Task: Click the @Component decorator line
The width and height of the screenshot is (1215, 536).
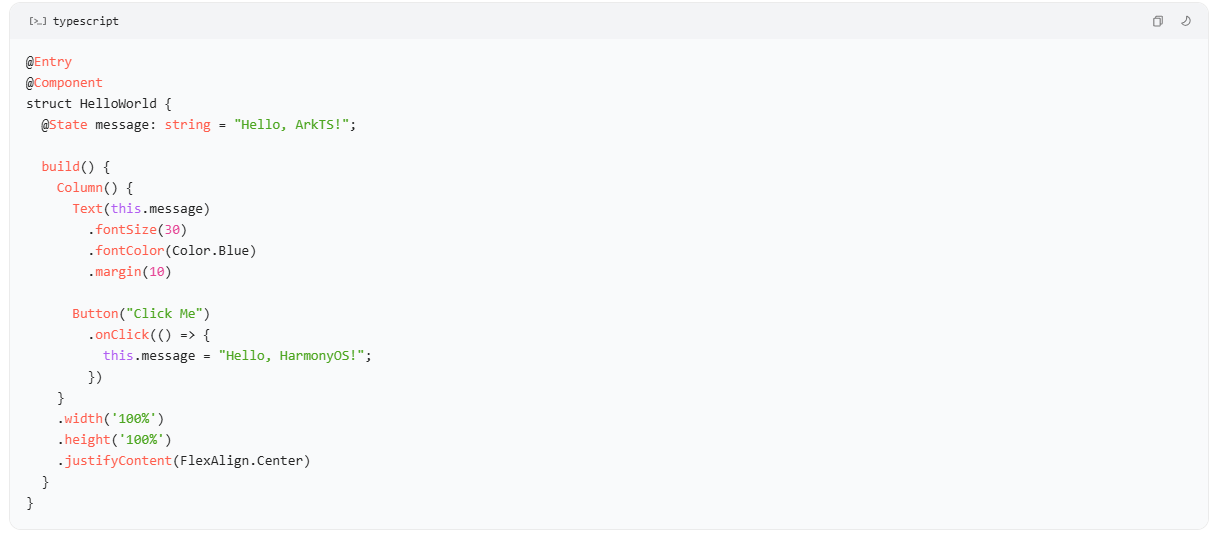Action: [x=64, y=83]
